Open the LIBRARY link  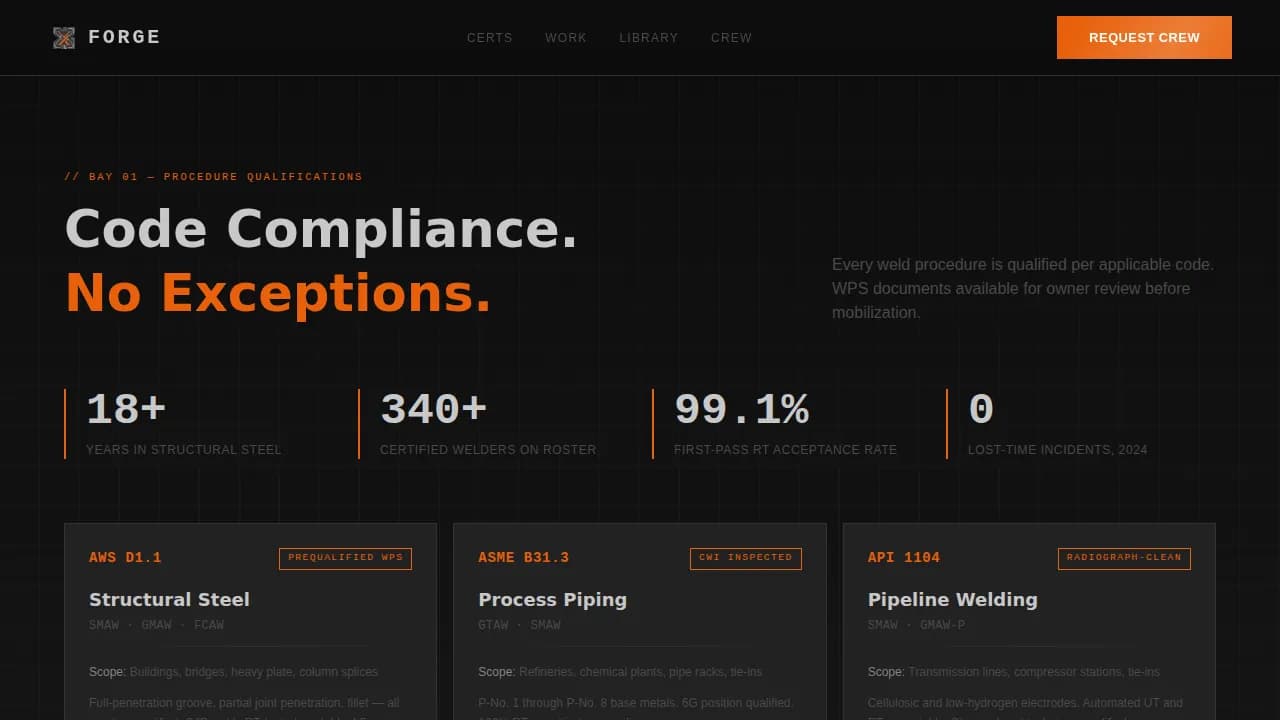[x=648, y=37]
